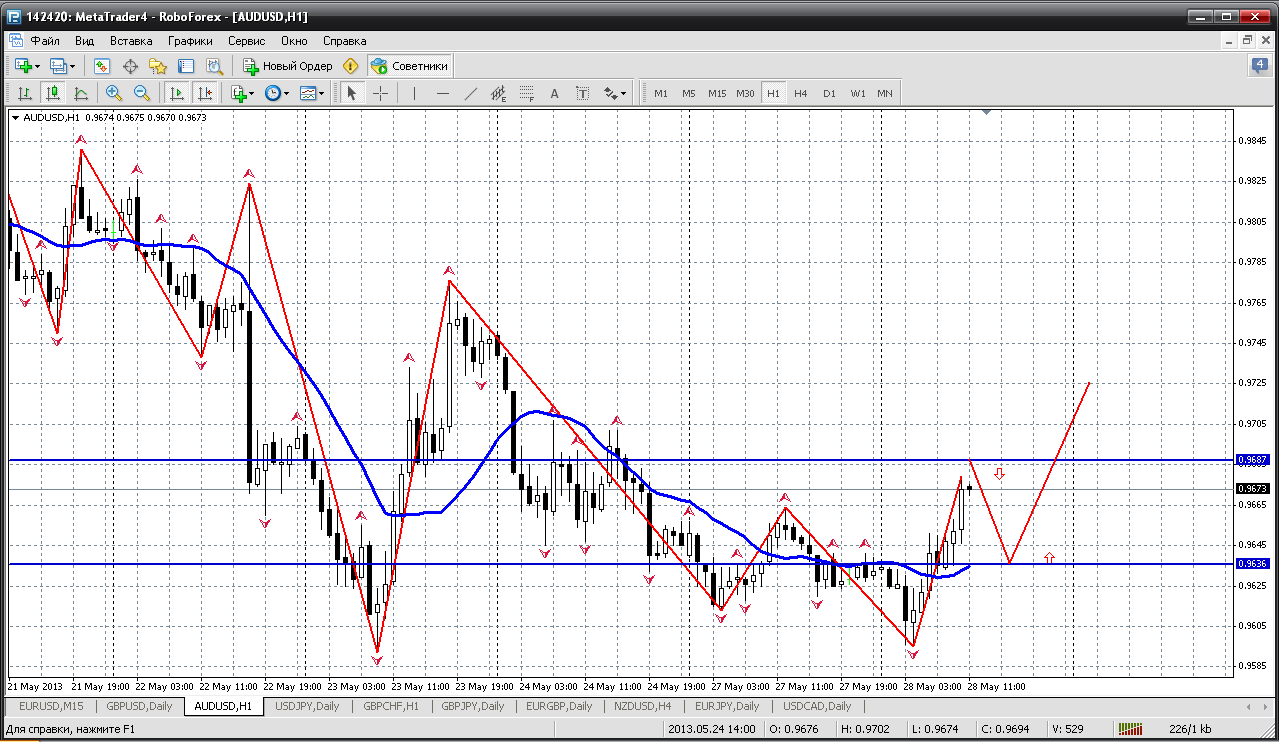Screen dimensions: 1279x742
Task: Open the Navigator favorites panel
Action: [158, 66]
